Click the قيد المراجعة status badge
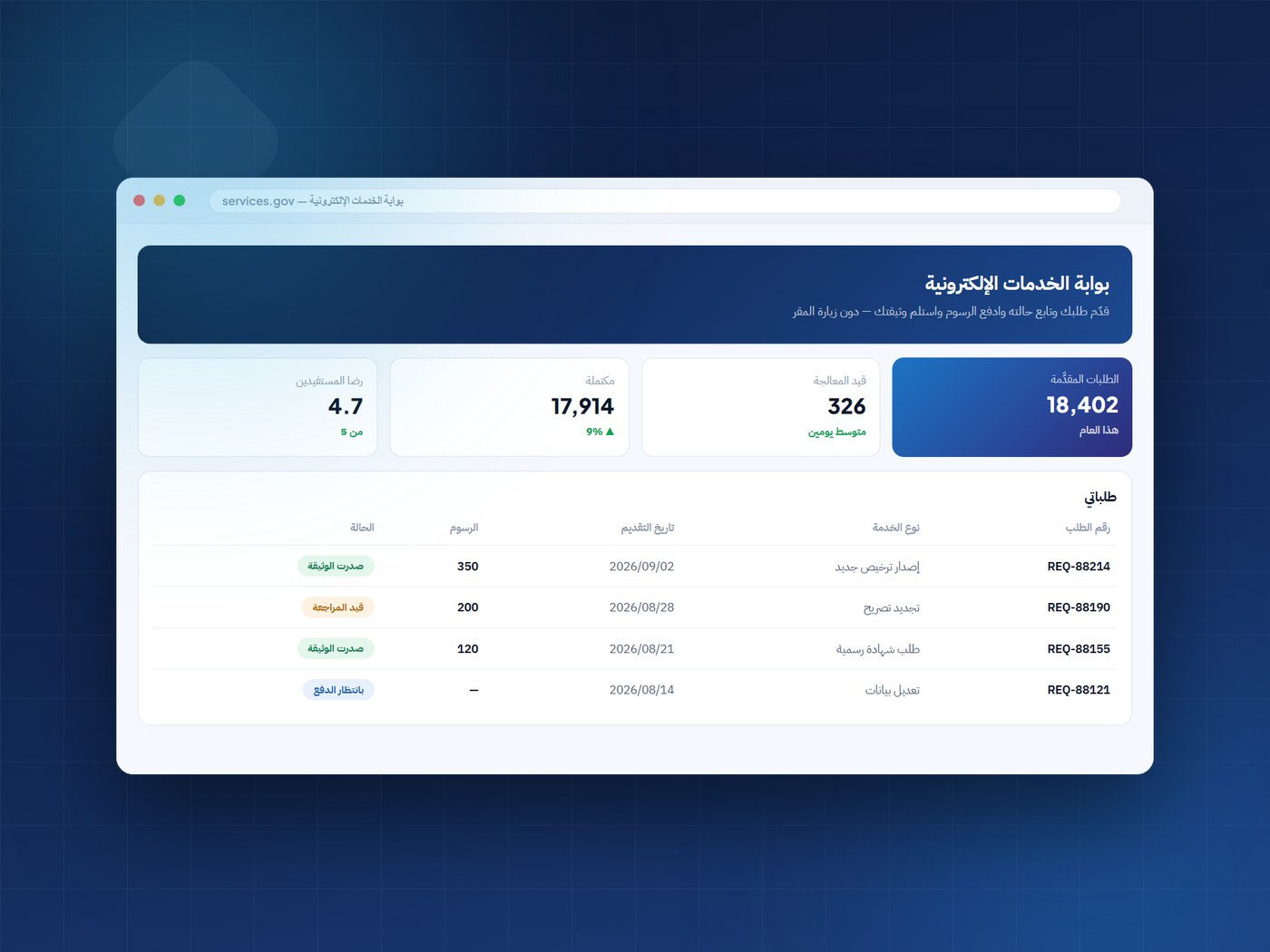Image resolution: width=1270 pixels, height=952 pixels. click(338, 607)
